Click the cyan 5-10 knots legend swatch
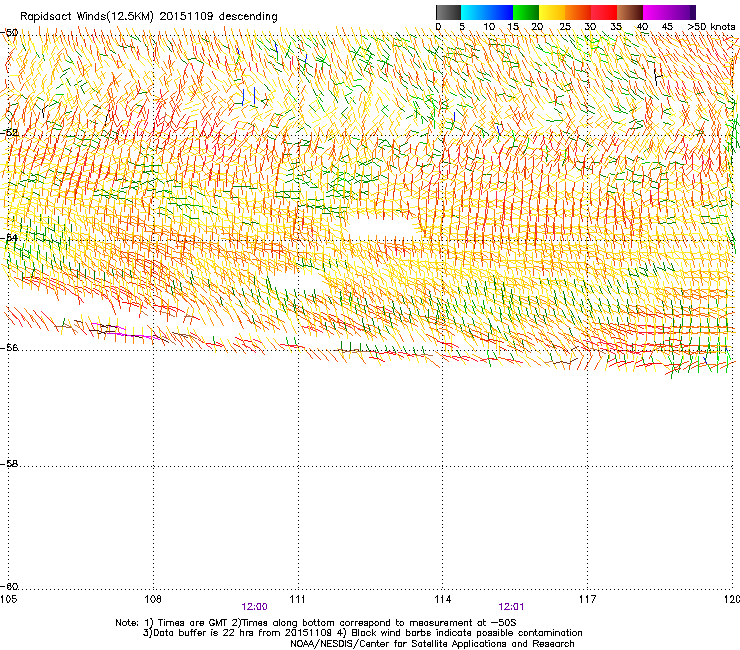Screen dimensions: 740x650 click(474, 12)
